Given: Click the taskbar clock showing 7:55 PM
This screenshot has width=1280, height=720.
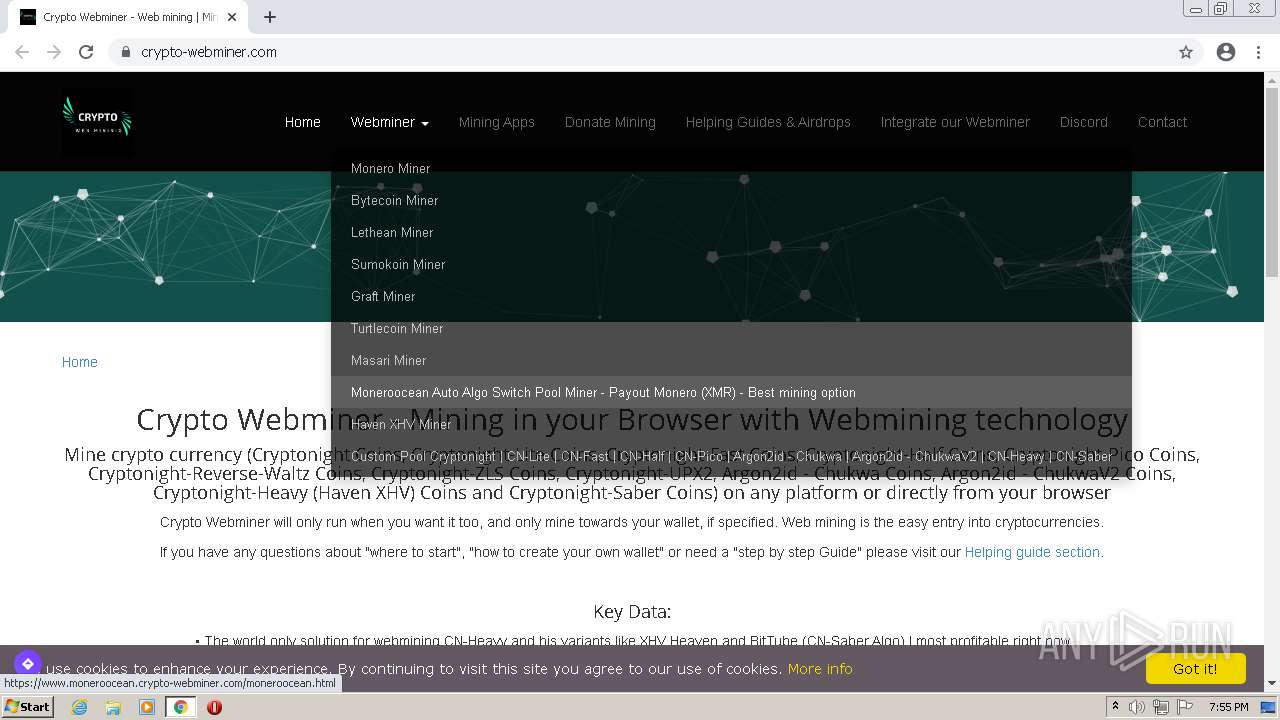Looking at the screenshot, I should 1228,707.
